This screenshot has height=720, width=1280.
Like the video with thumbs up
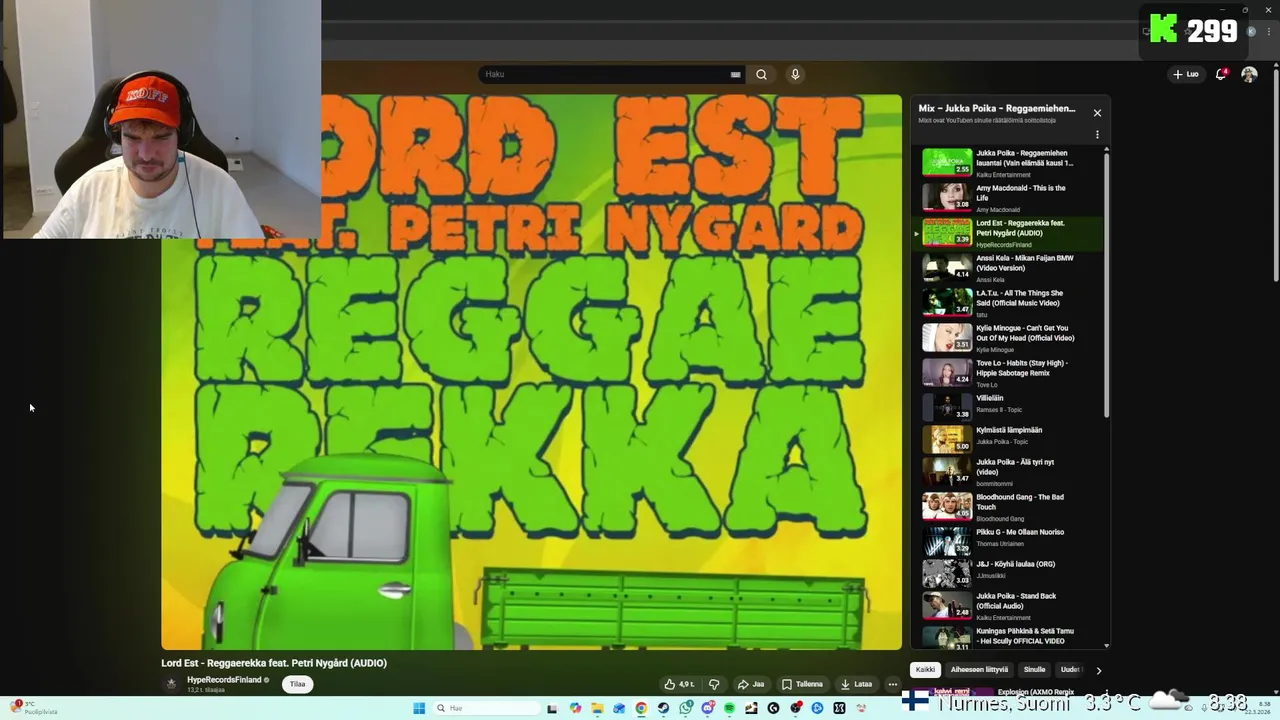(x=679, y=684)
